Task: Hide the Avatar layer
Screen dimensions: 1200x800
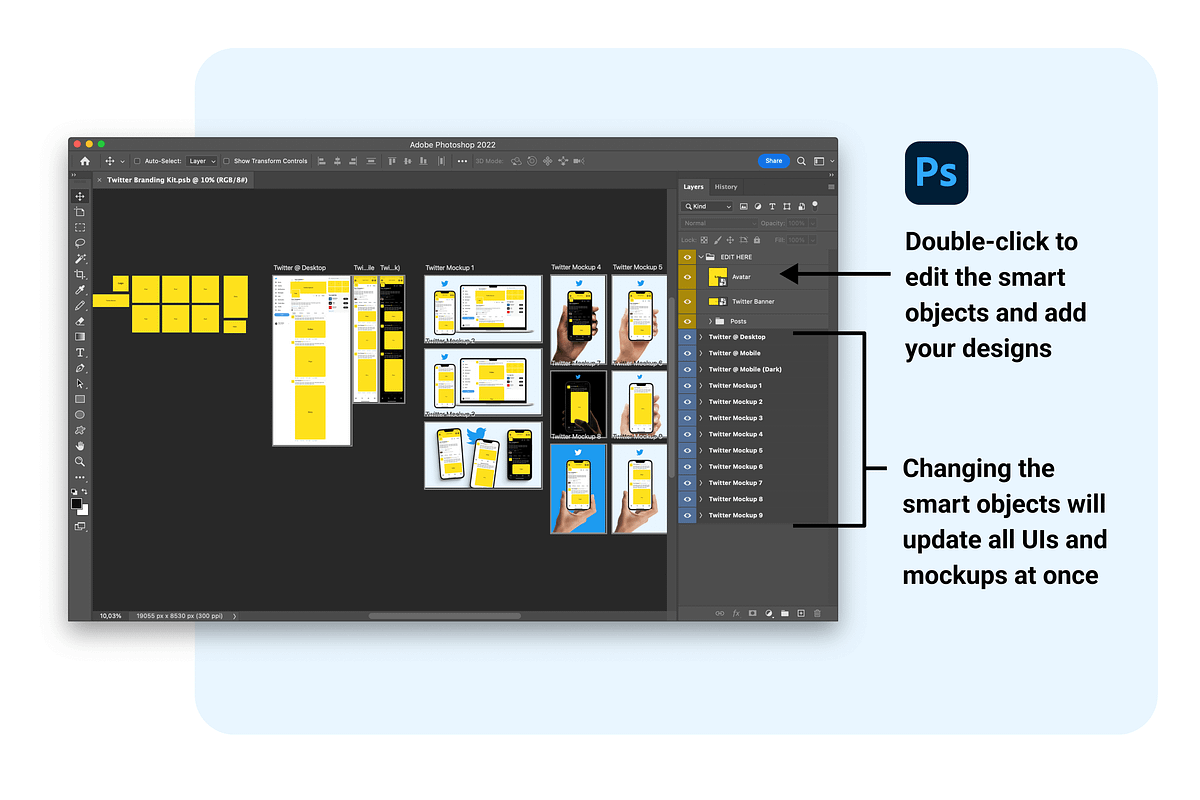Action: [687, 277]
